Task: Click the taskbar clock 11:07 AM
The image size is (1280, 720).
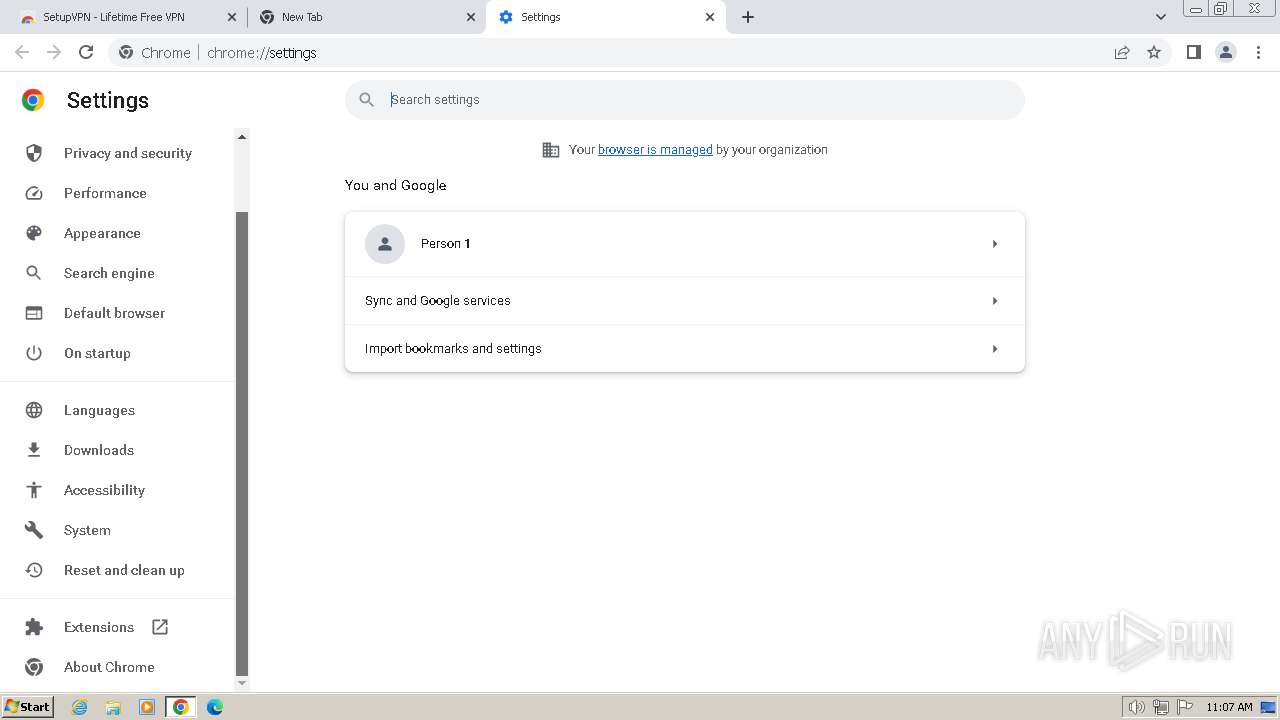Action: pyautogui.click(x=1229, y=707)
